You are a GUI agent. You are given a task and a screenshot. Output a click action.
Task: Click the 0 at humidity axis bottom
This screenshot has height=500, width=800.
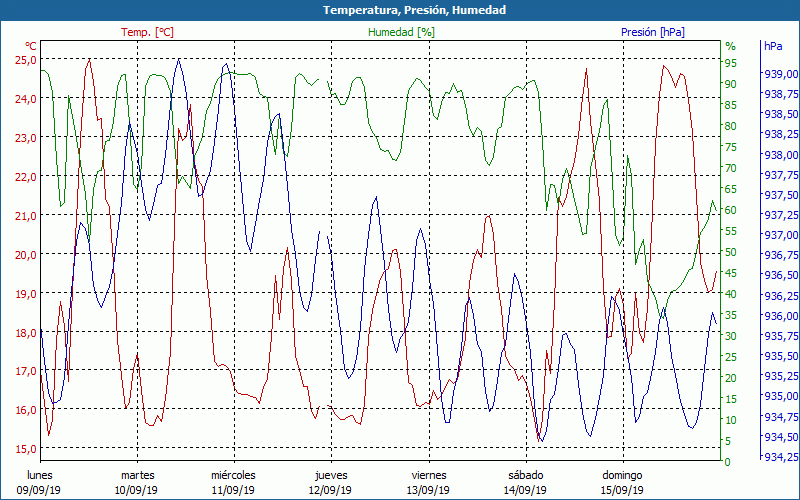(x=728, y=462)
